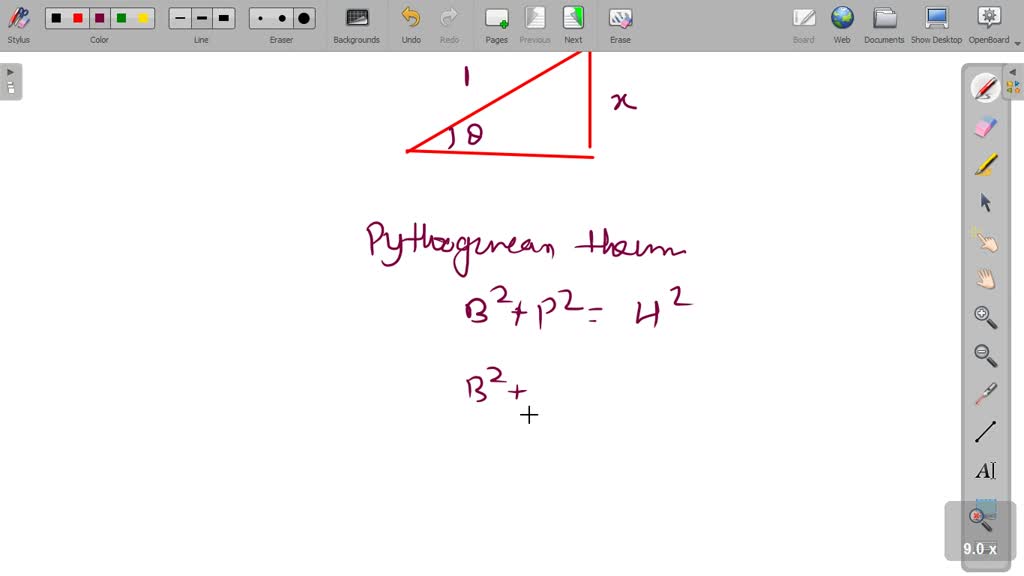Image resolution: width=1024 pixels, height=576 pixels.
Task: Select the Eraser tool in side palette
Action: pyautogui.click(x=985, y=127)
